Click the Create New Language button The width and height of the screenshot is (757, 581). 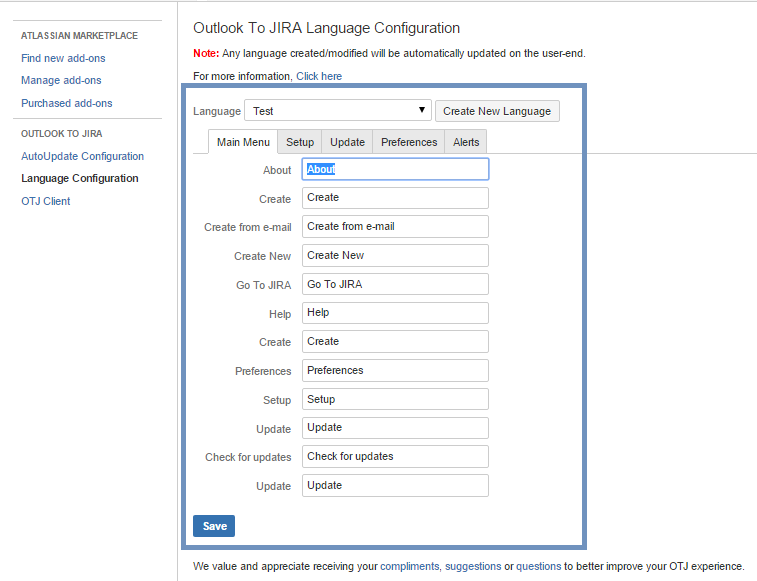pyautogui.click(x=497, y=111)
